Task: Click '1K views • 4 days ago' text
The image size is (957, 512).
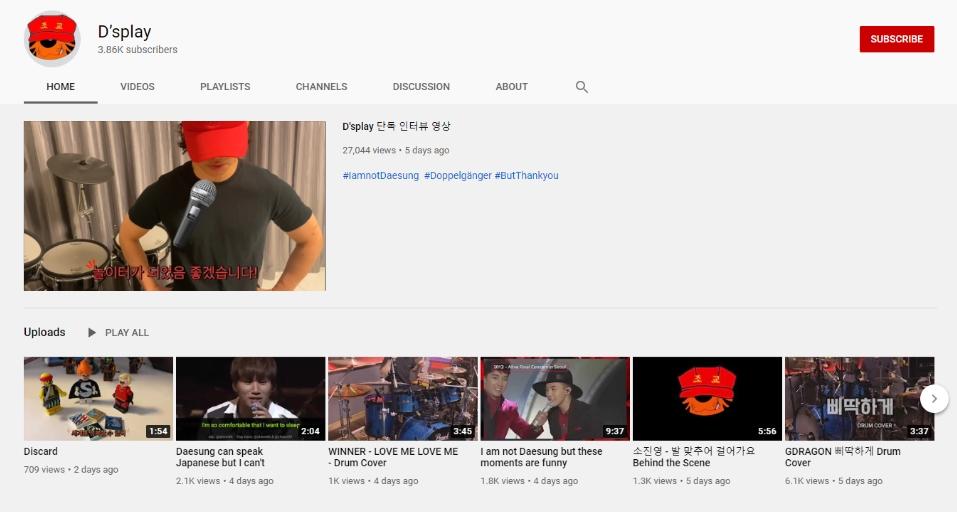Action: [x=373, y=481]
